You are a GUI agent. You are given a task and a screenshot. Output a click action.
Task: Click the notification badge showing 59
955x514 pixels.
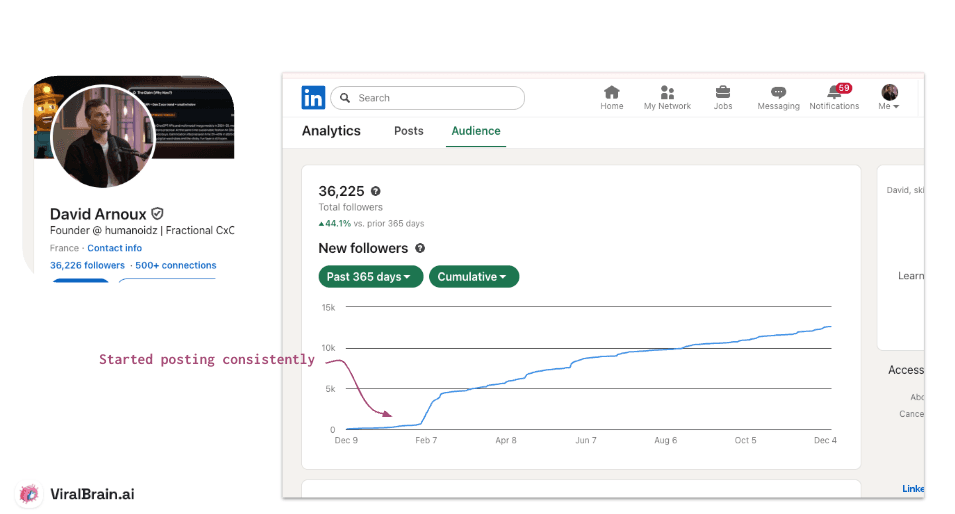(844, 88)
